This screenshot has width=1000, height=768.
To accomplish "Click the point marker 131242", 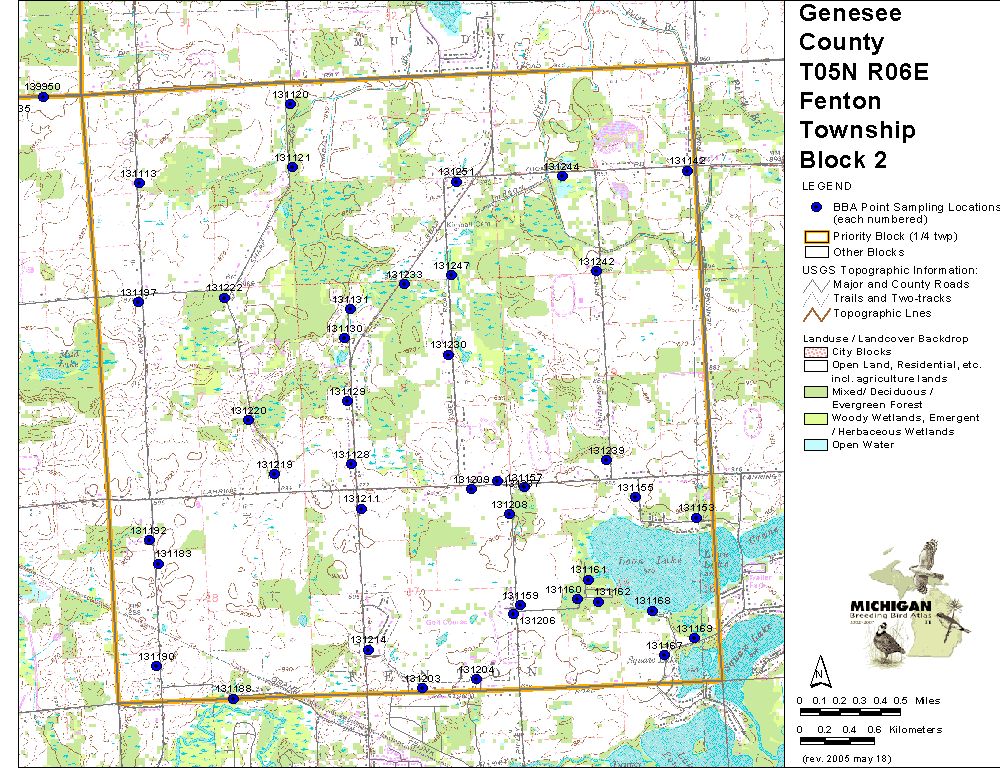I will tap(596, 271).
